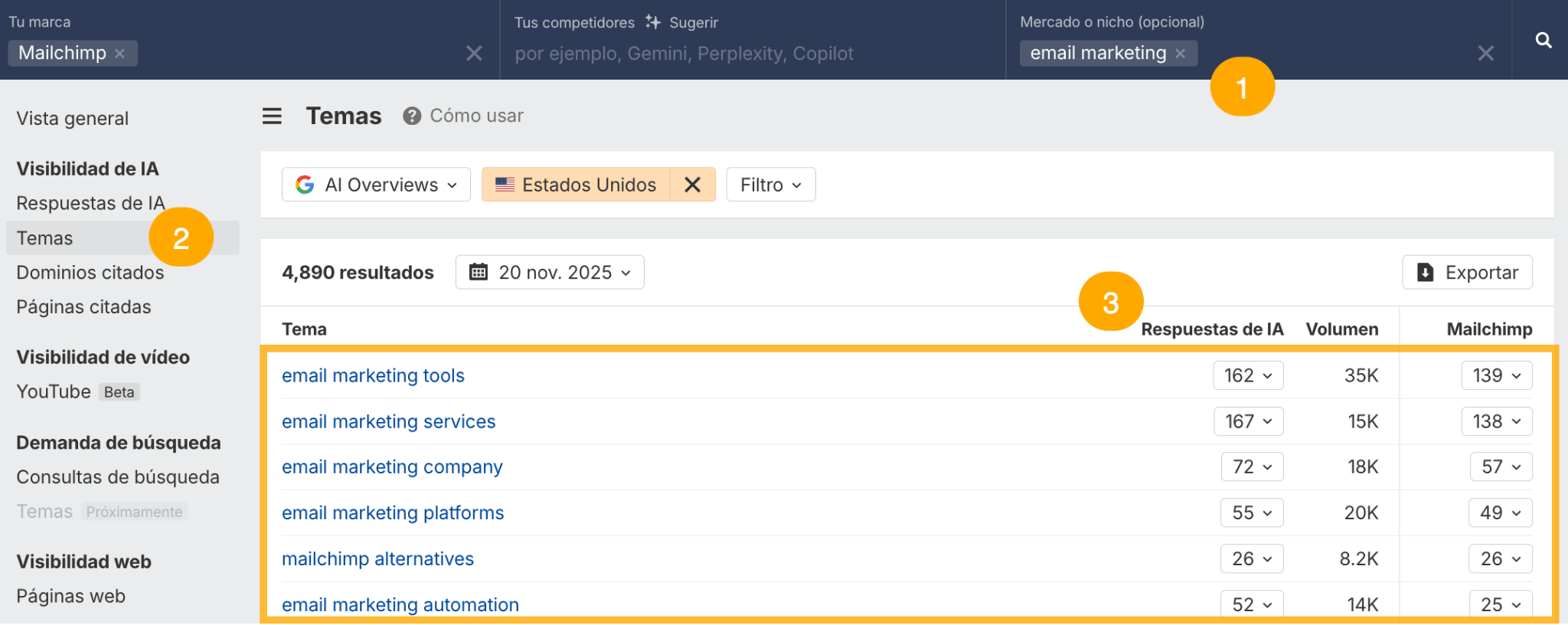This screenshot has width=1568, height=625.
Task: Open the AI Overviews dropdown
Action: tap(376, 185)
